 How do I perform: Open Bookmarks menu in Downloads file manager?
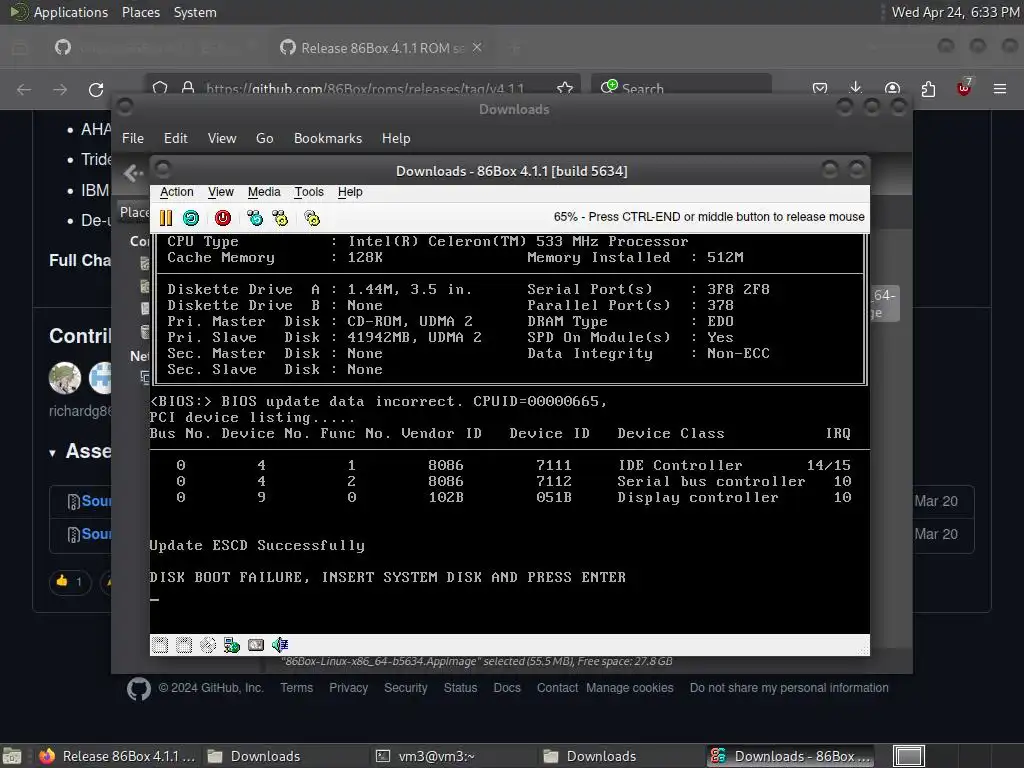pyautogui.click(x=328, y=138)
